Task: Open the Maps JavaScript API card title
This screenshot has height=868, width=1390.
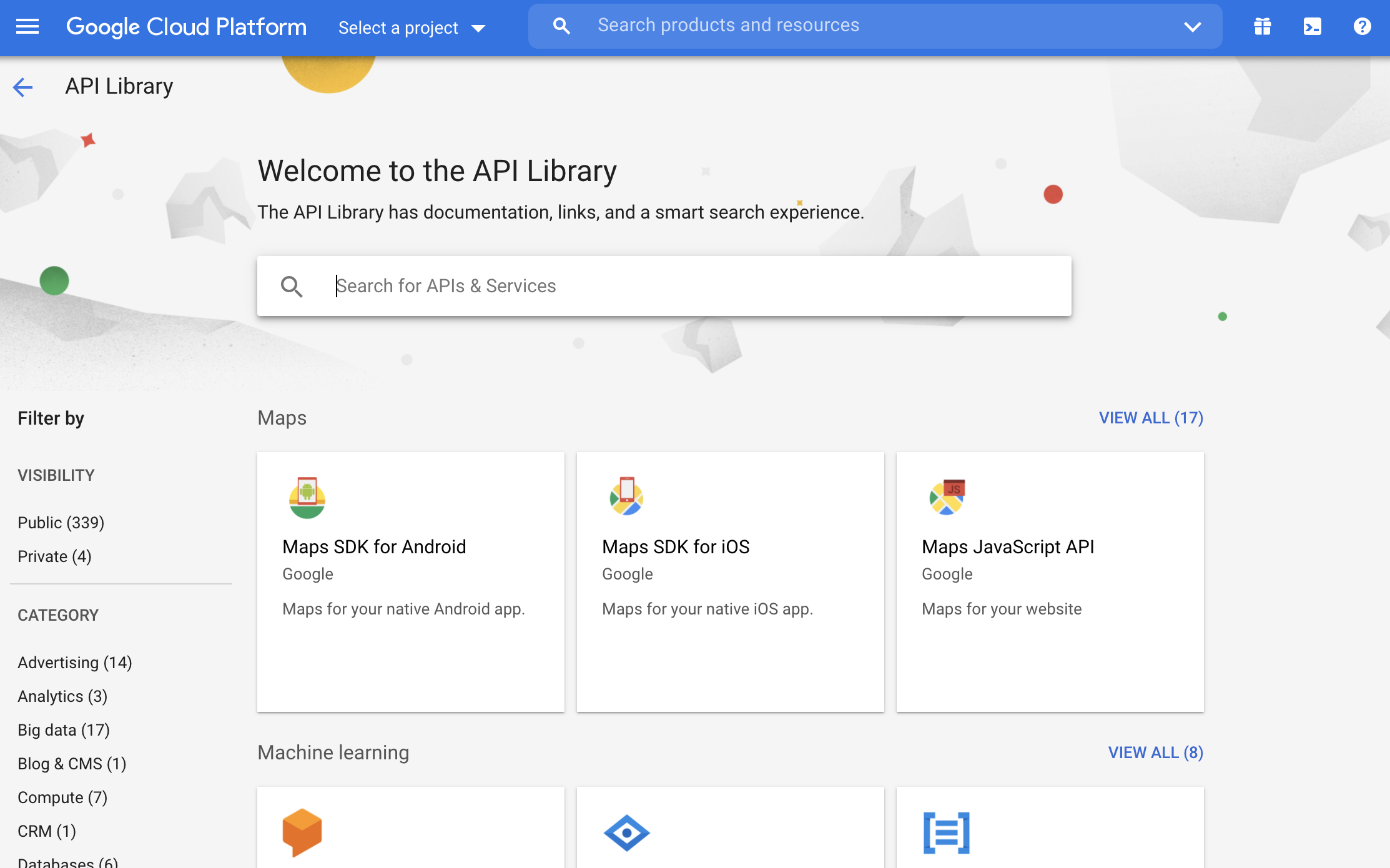Action: (x=1007, y=546)
